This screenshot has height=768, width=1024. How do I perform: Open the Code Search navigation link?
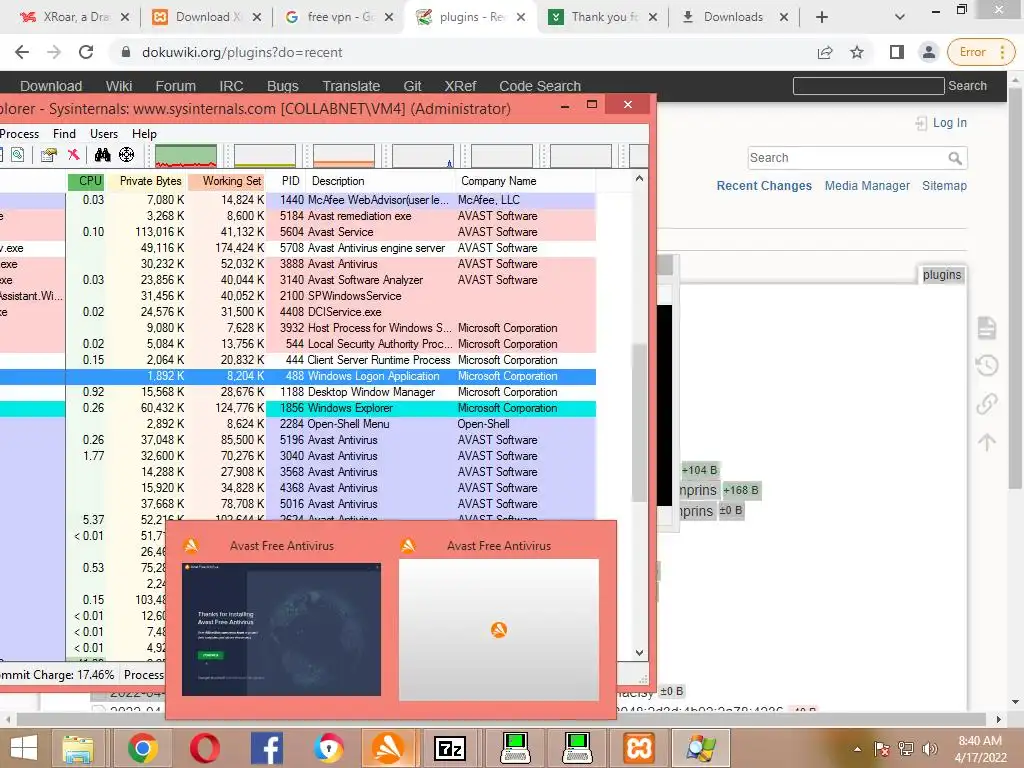[540, 86]
